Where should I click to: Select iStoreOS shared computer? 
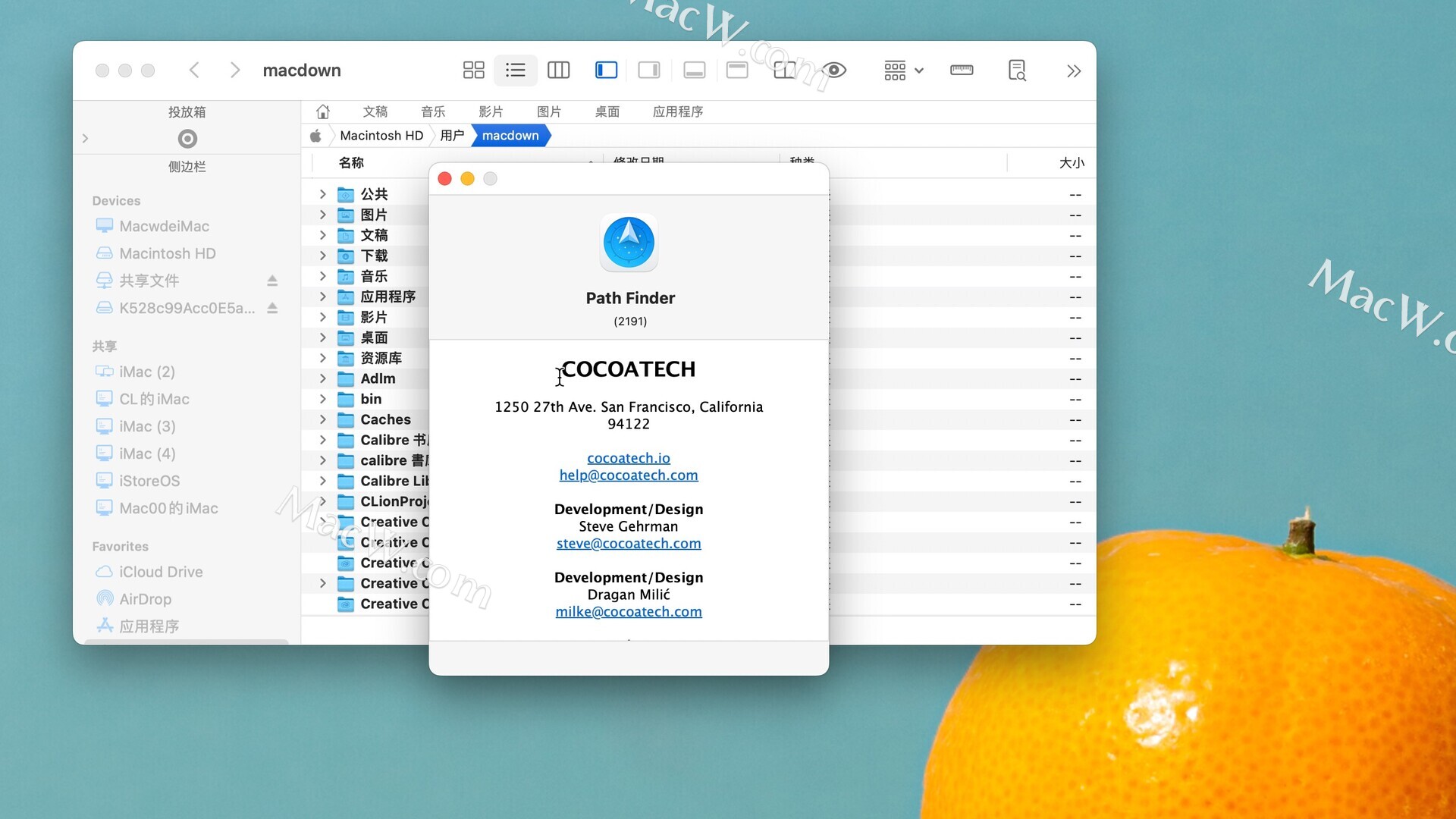pos(149,481)
